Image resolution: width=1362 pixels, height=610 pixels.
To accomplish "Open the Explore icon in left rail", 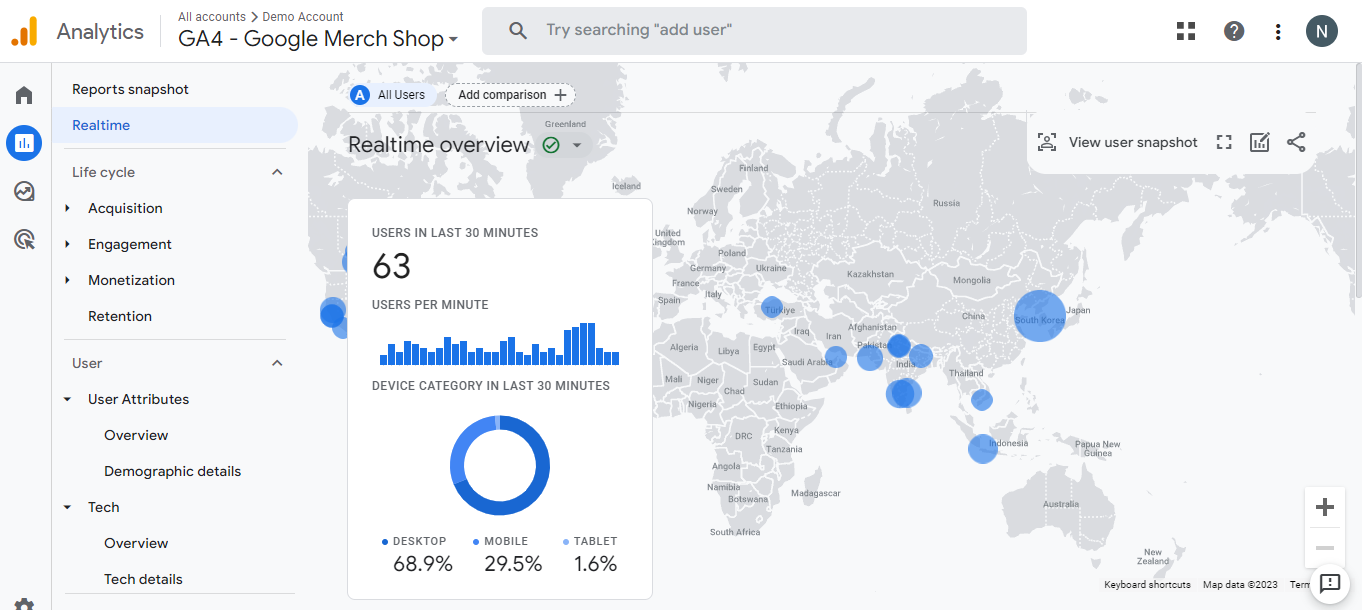I will tap(24, 191).
